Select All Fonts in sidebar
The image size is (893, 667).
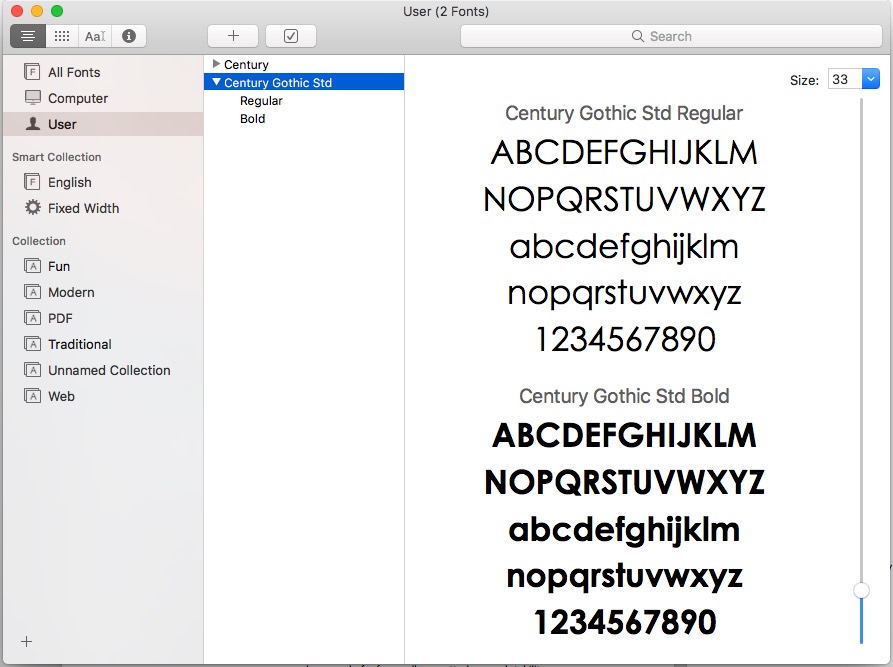(x=103, y=72)
